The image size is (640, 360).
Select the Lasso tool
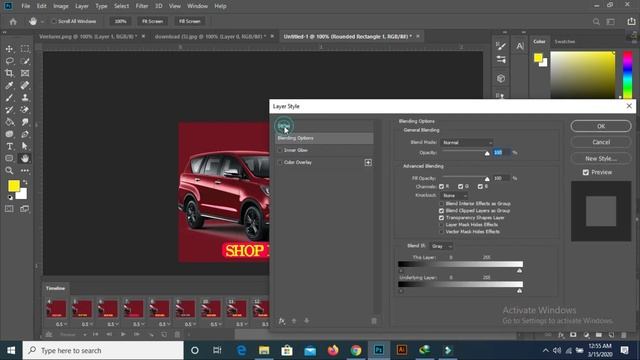[9, 61]
